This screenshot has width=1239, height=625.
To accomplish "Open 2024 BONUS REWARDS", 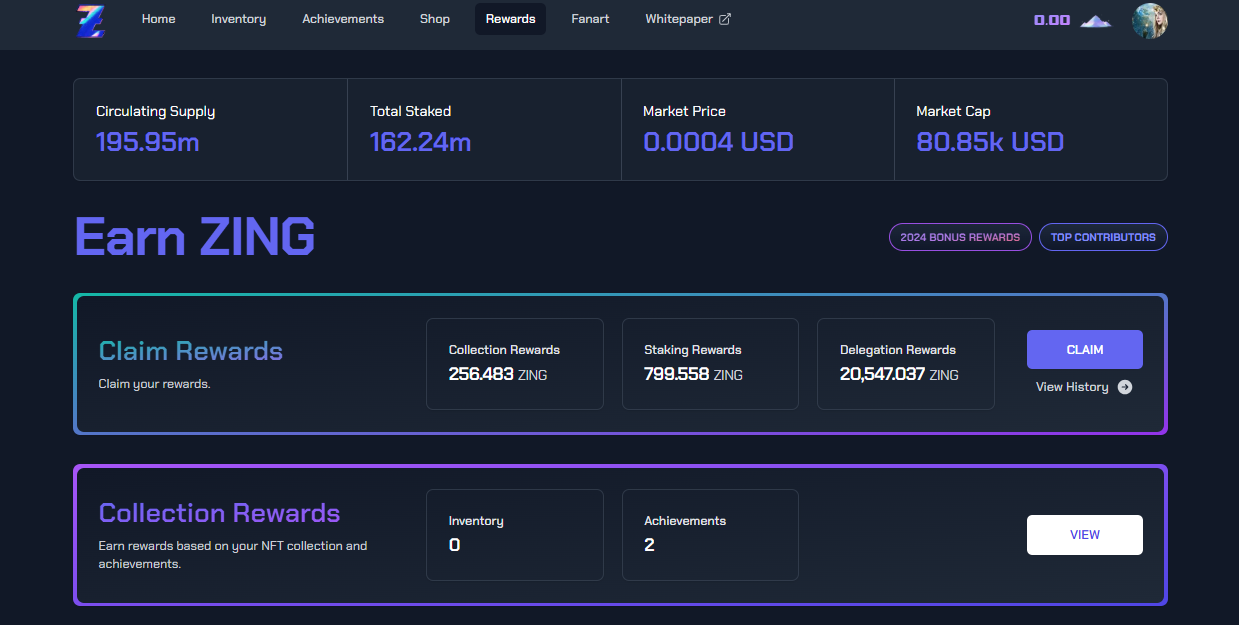I will point(960,237).
